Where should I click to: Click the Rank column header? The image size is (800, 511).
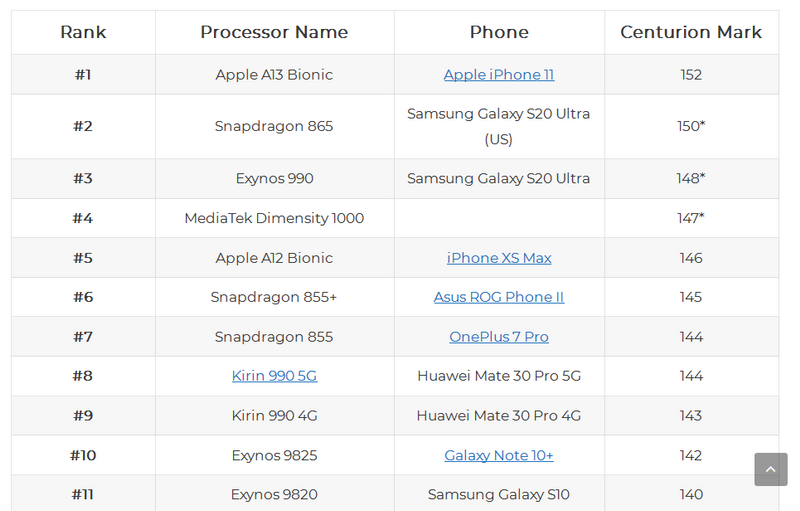click(83, 32)
